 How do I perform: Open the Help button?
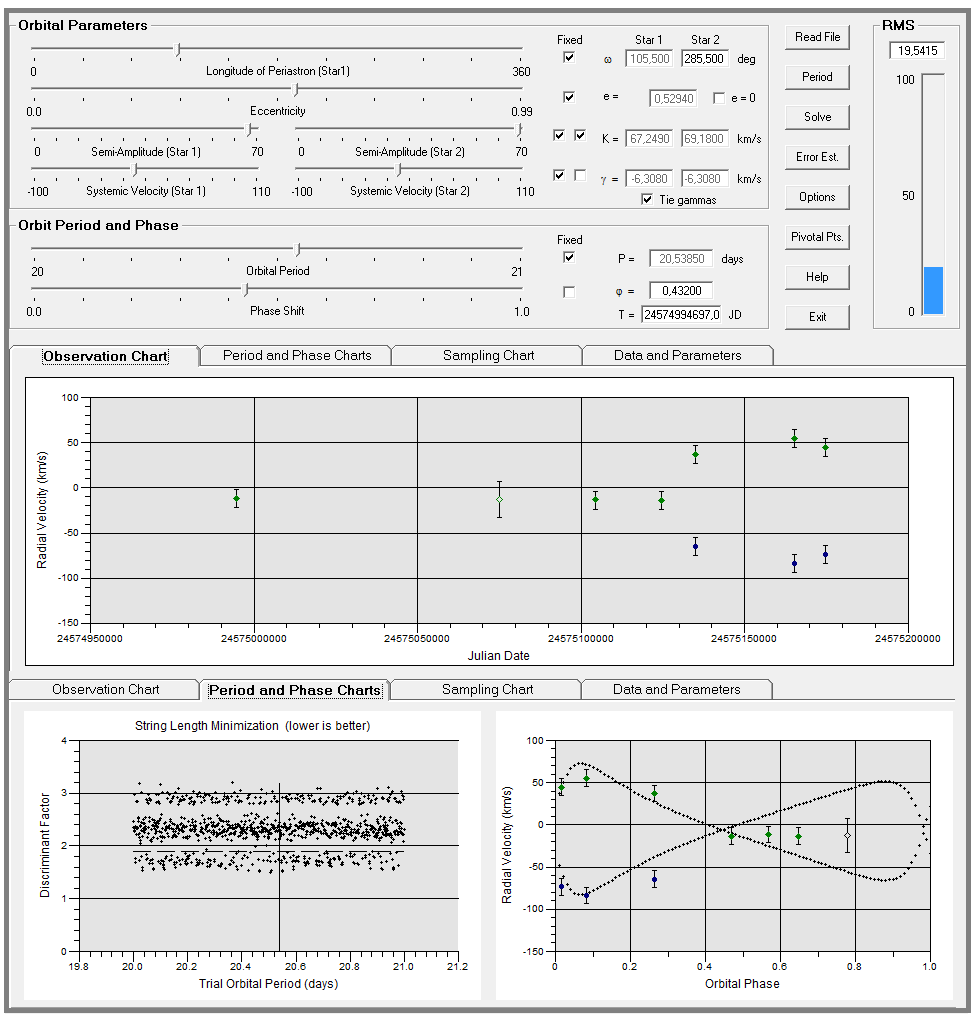coord(817,277)
